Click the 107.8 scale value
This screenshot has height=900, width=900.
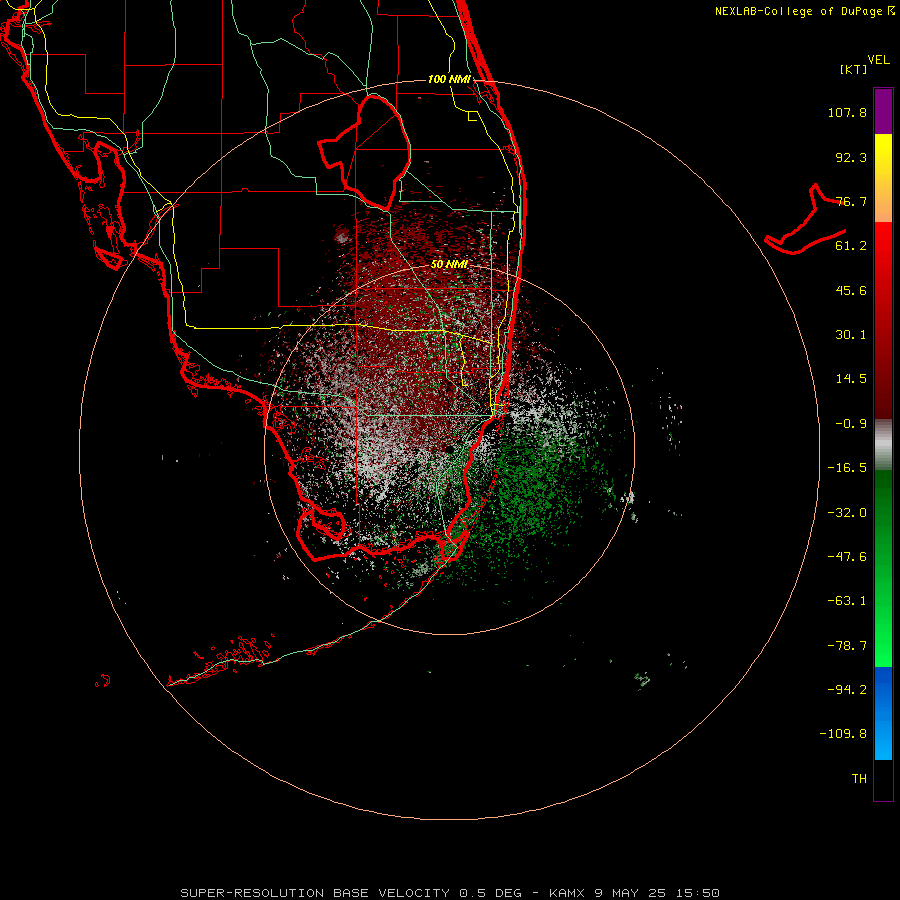(847, 112)
